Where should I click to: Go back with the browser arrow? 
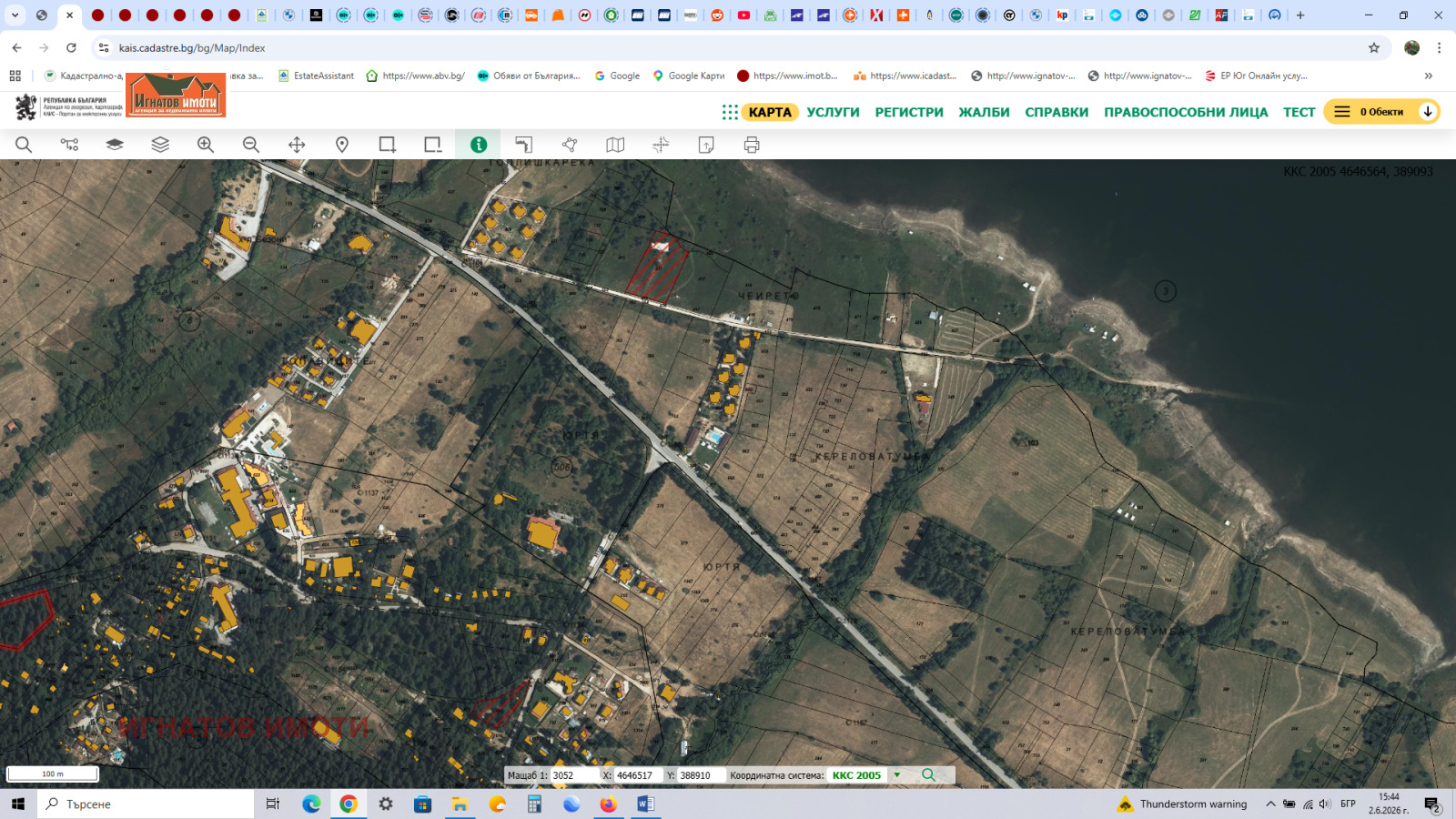(x=17, y=47)
